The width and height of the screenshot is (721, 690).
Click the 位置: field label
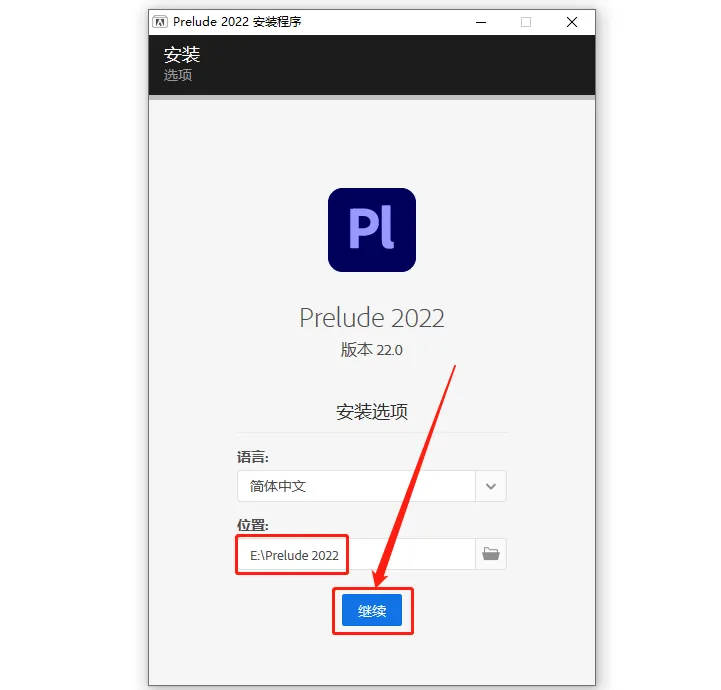(253, 525)
